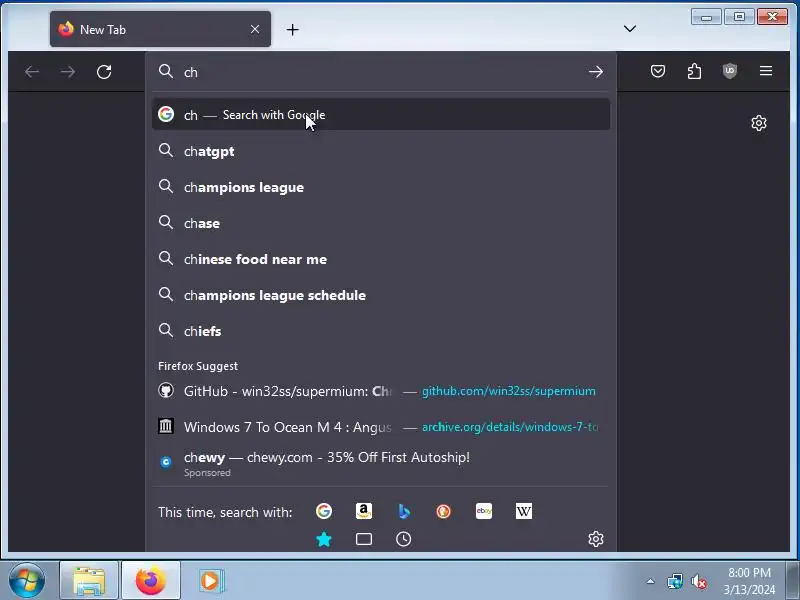Select the New Tab tab
This screenshot has width=800, height=600.
tap(160, 29)
